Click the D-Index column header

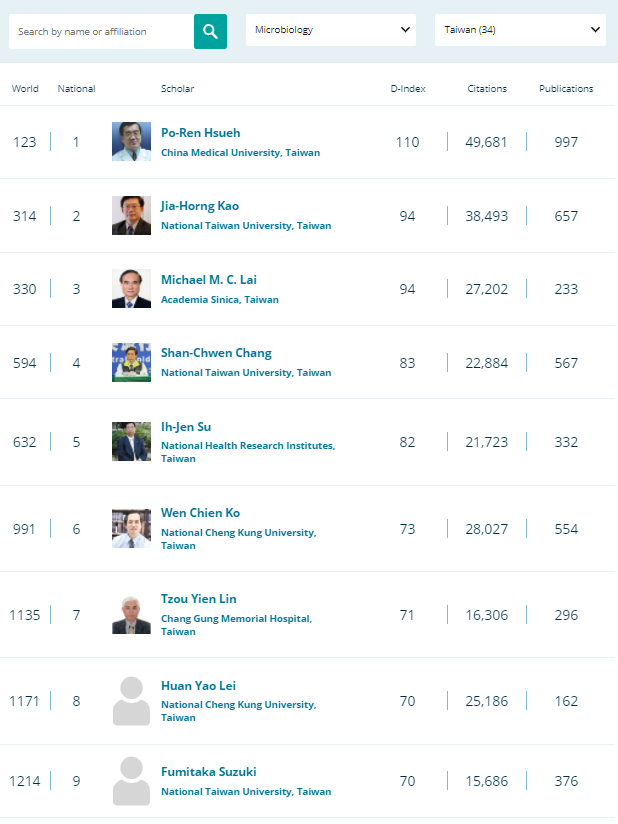408,89
